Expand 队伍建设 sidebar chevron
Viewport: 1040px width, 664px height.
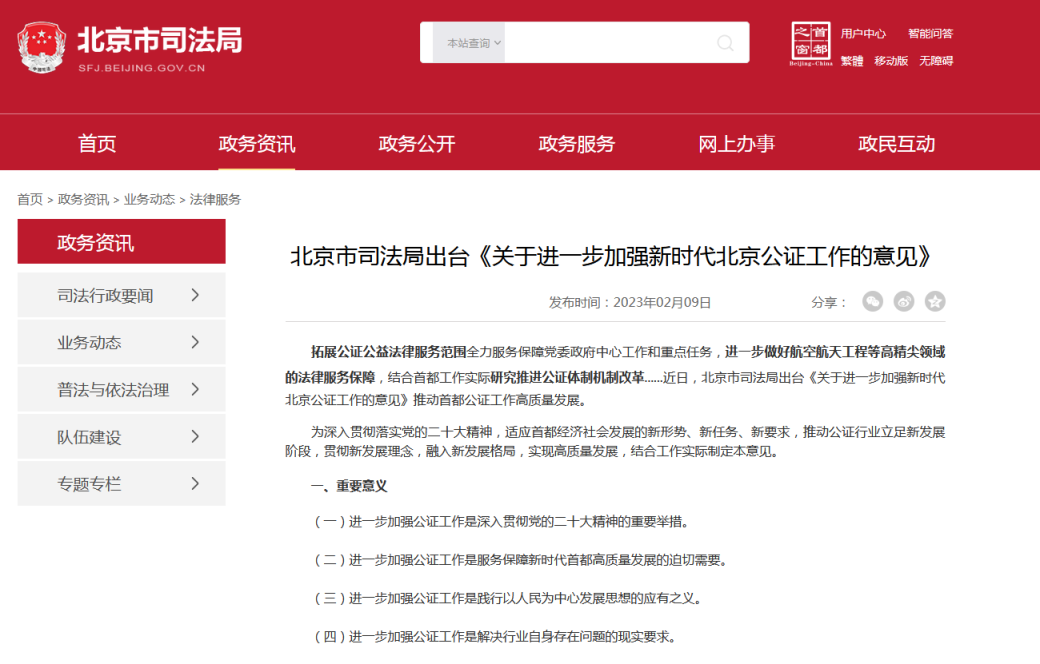coord(195,436)
